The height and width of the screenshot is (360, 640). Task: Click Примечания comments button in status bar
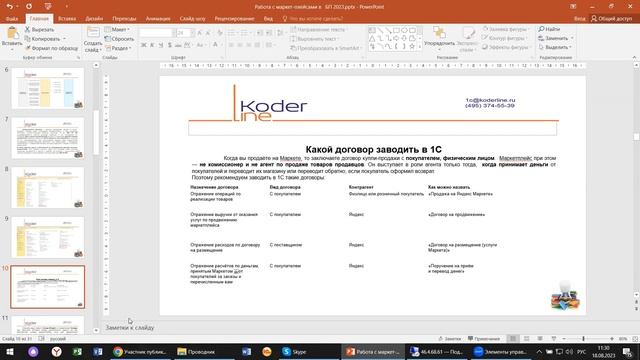click(x=484, y=339)
